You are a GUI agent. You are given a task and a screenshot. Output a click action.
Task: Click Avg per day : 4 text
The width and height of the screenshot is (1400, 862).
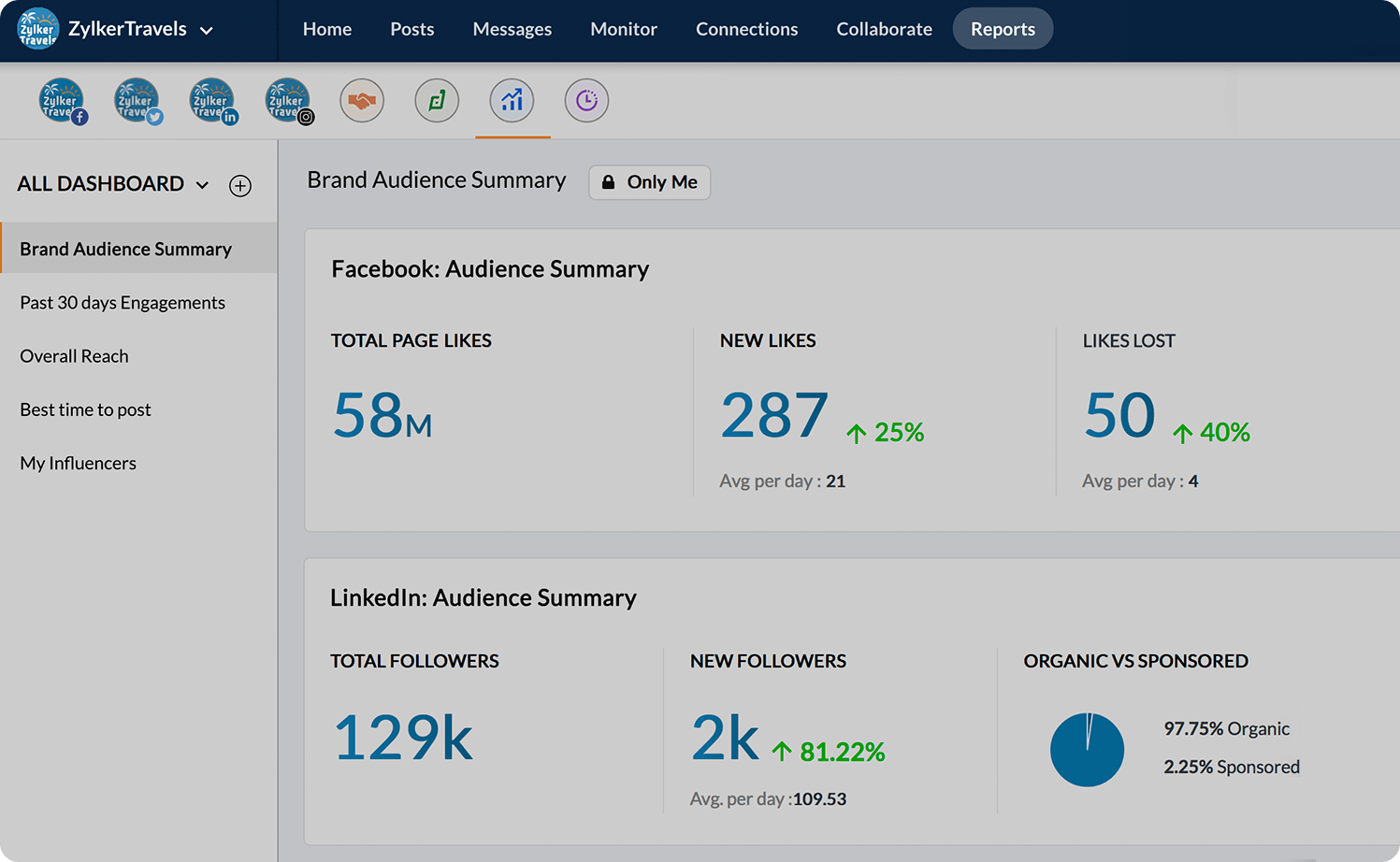pyautogui.click(x=1140, y=481)
